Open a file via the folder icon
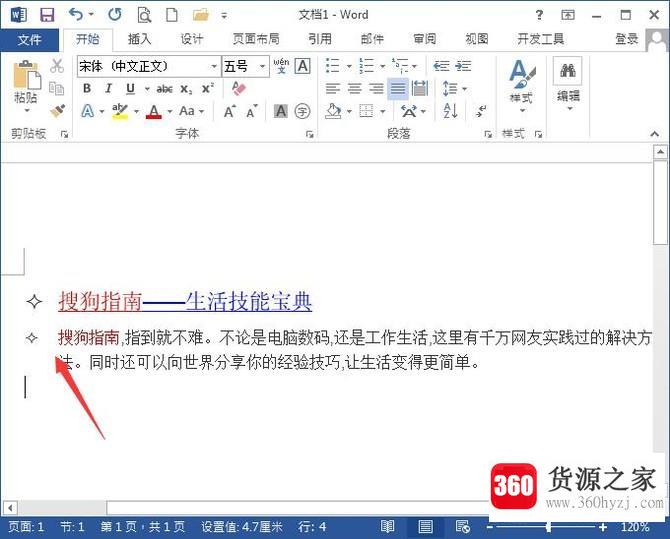The height and width of the screenshot is (539, 670). point(200,15)
